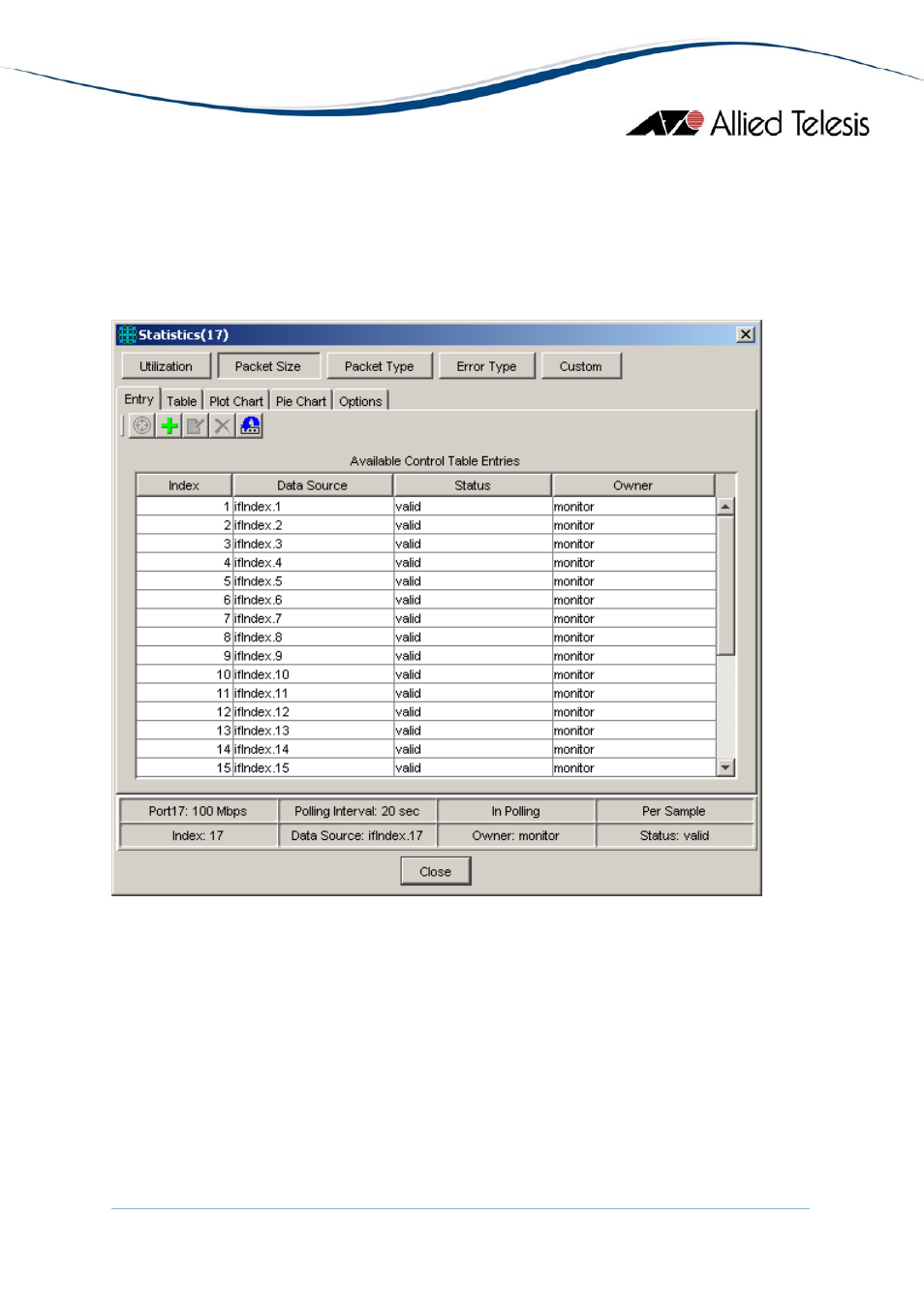The height and width of the screenshot is (1308, 924).
Task: Click the Per Sample status field
Action: point(674,811)
